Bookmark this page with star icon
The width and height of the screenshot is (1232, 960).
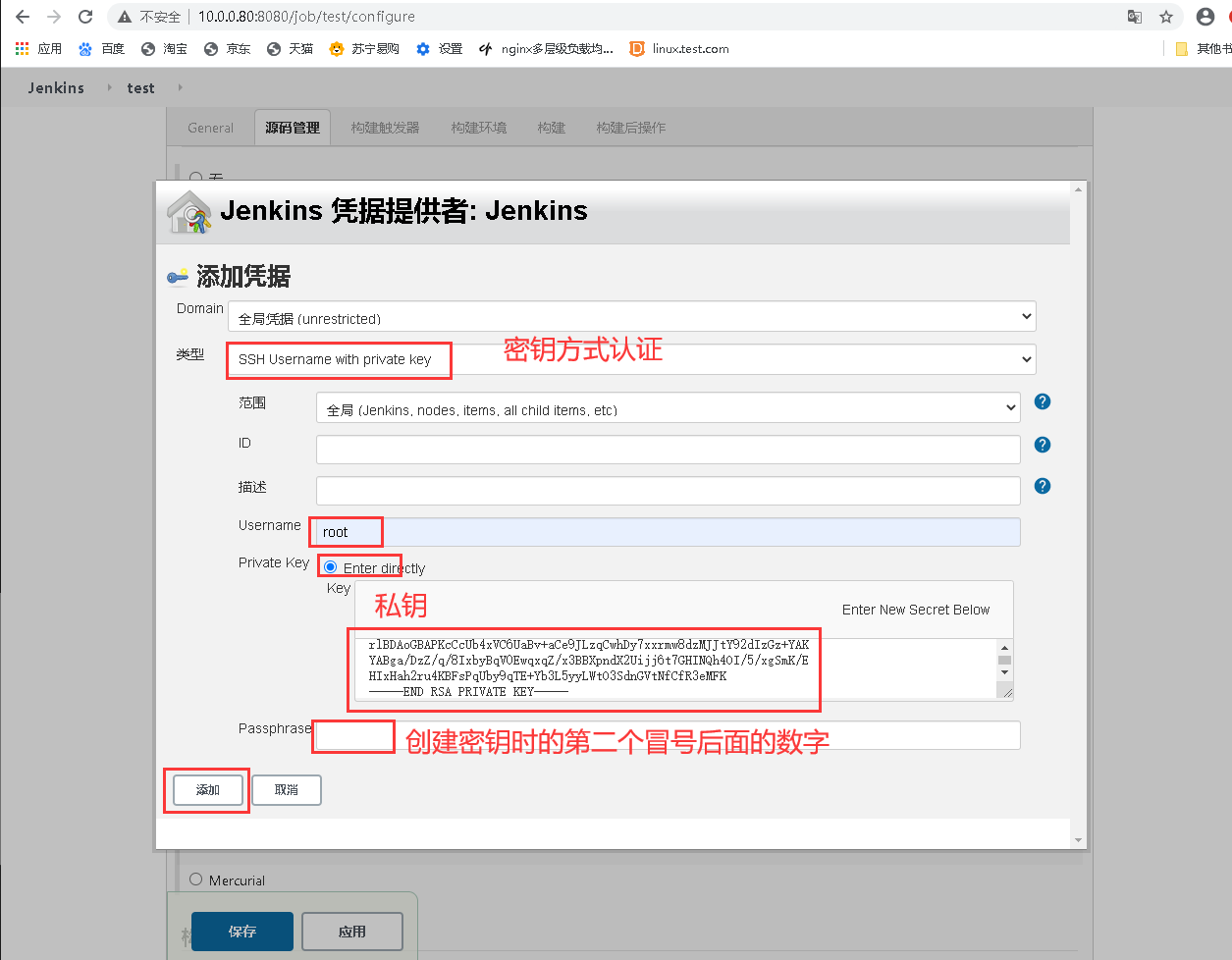click(x=1166, y=17)
